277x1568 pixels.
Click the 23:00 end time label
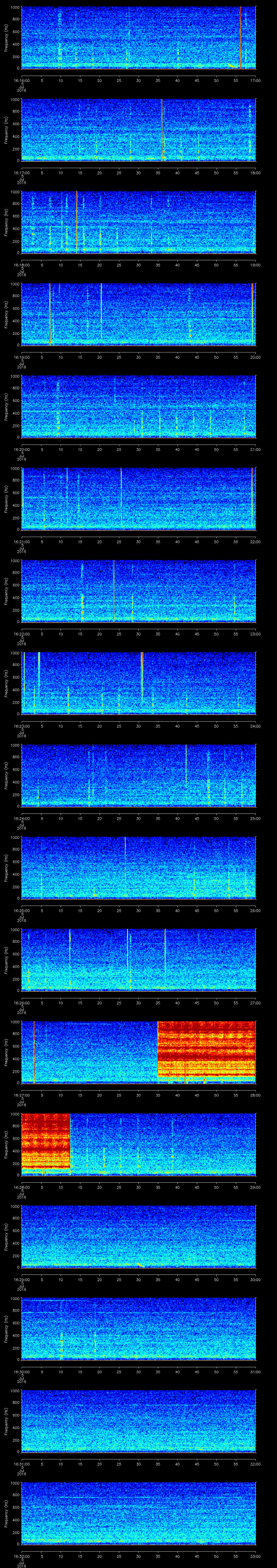pos(255,634)
